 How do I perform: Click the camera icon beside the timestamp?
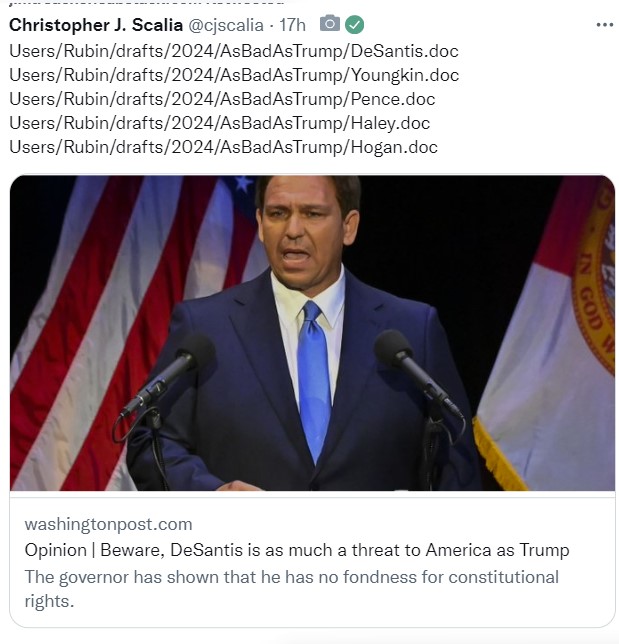pos(329,23)
